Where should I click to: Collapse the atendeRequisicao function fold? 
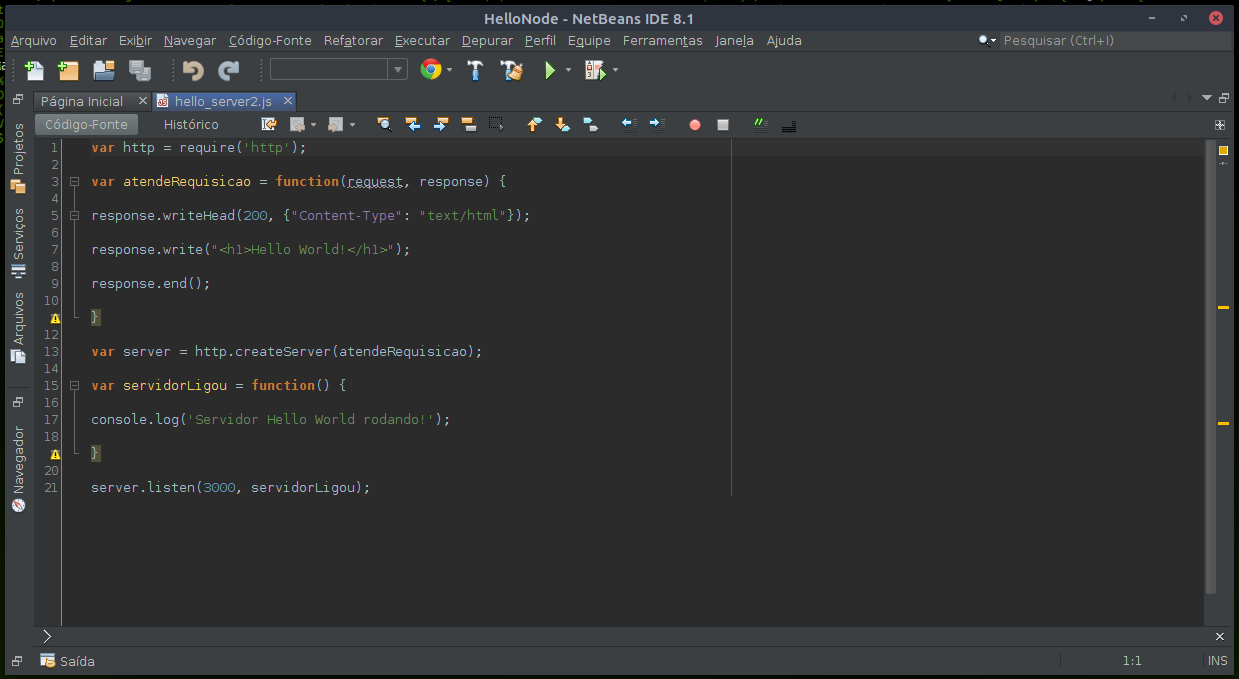[x=74, y=181]
